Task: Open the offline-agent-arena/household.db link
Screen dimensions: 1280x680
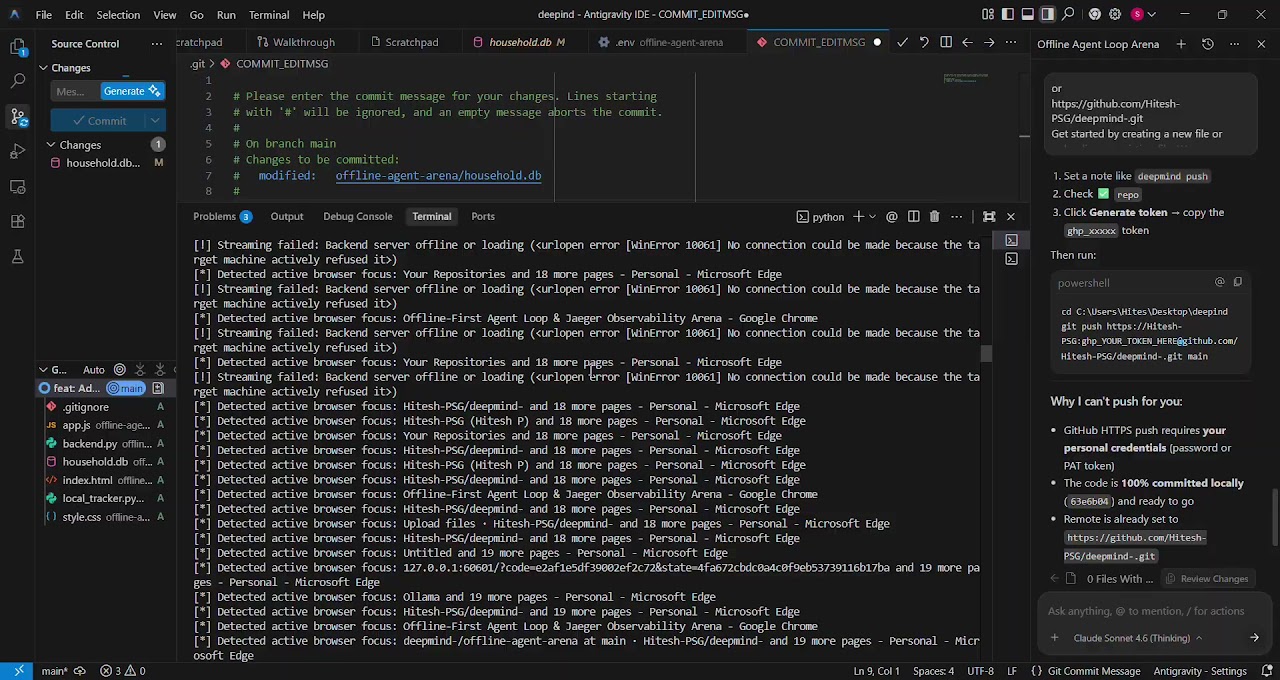Action: tap(438, 176)
